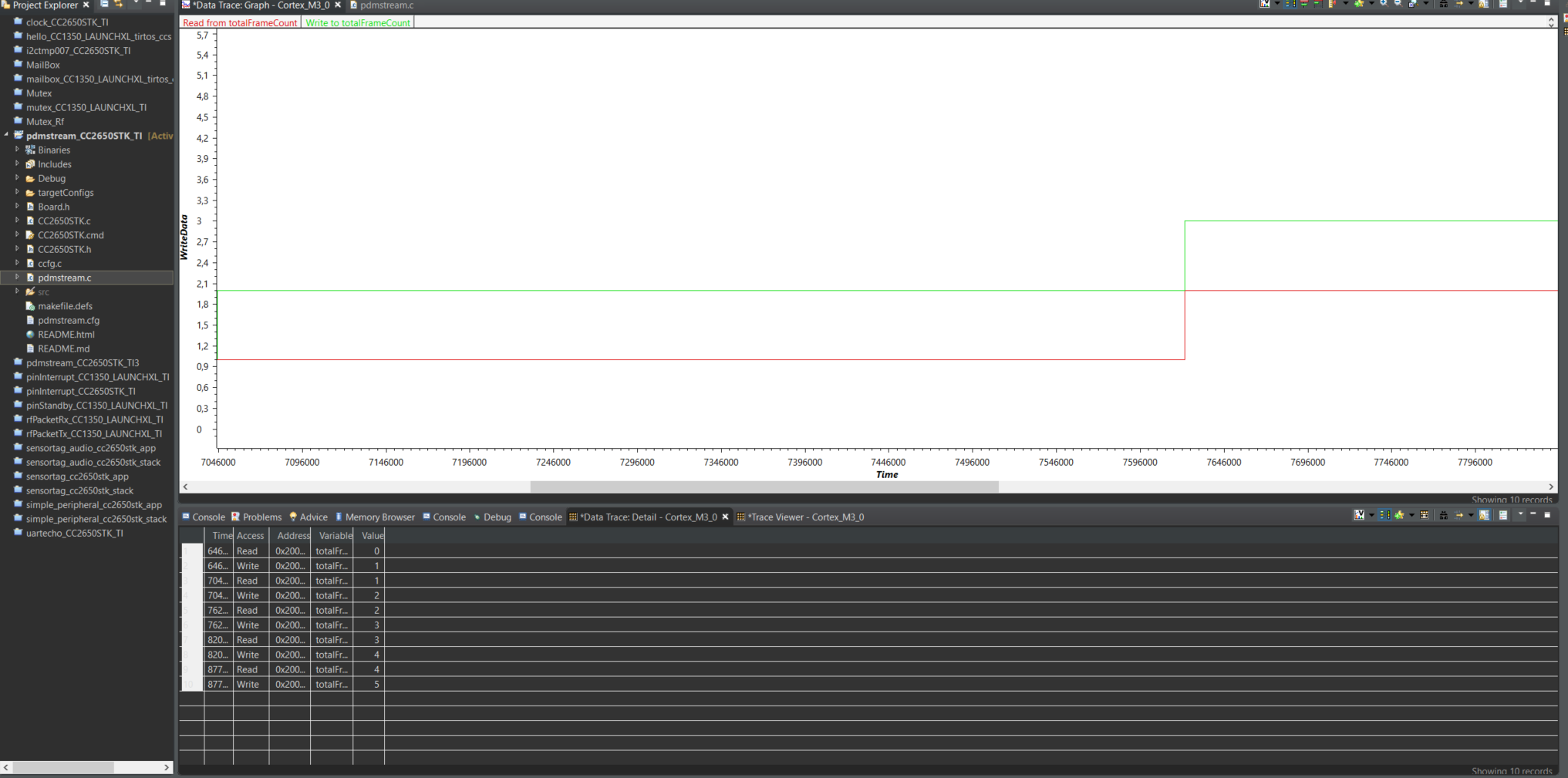This screenshot has width=1568, height=778.
Task: Click graph scroll right arrow
Action: [x=1551, y=487]
